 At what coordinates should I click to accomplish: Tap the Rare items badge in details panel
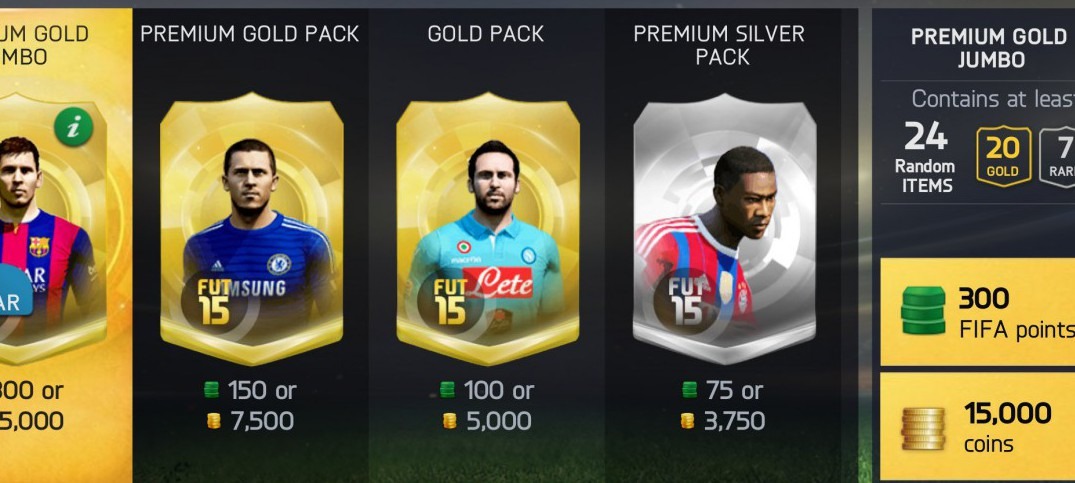1057,156
